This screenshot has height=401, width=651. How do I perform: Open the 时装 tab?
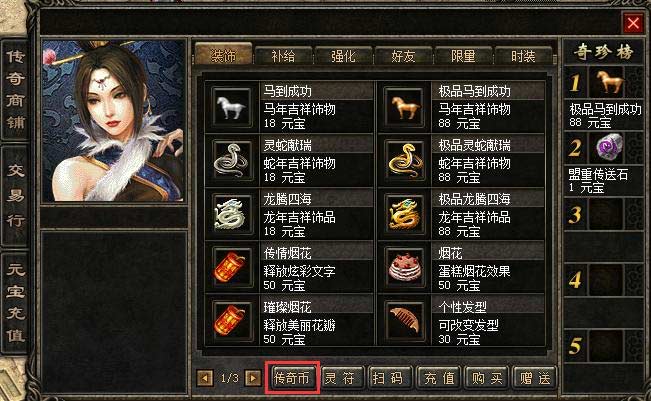pos(523,55)
